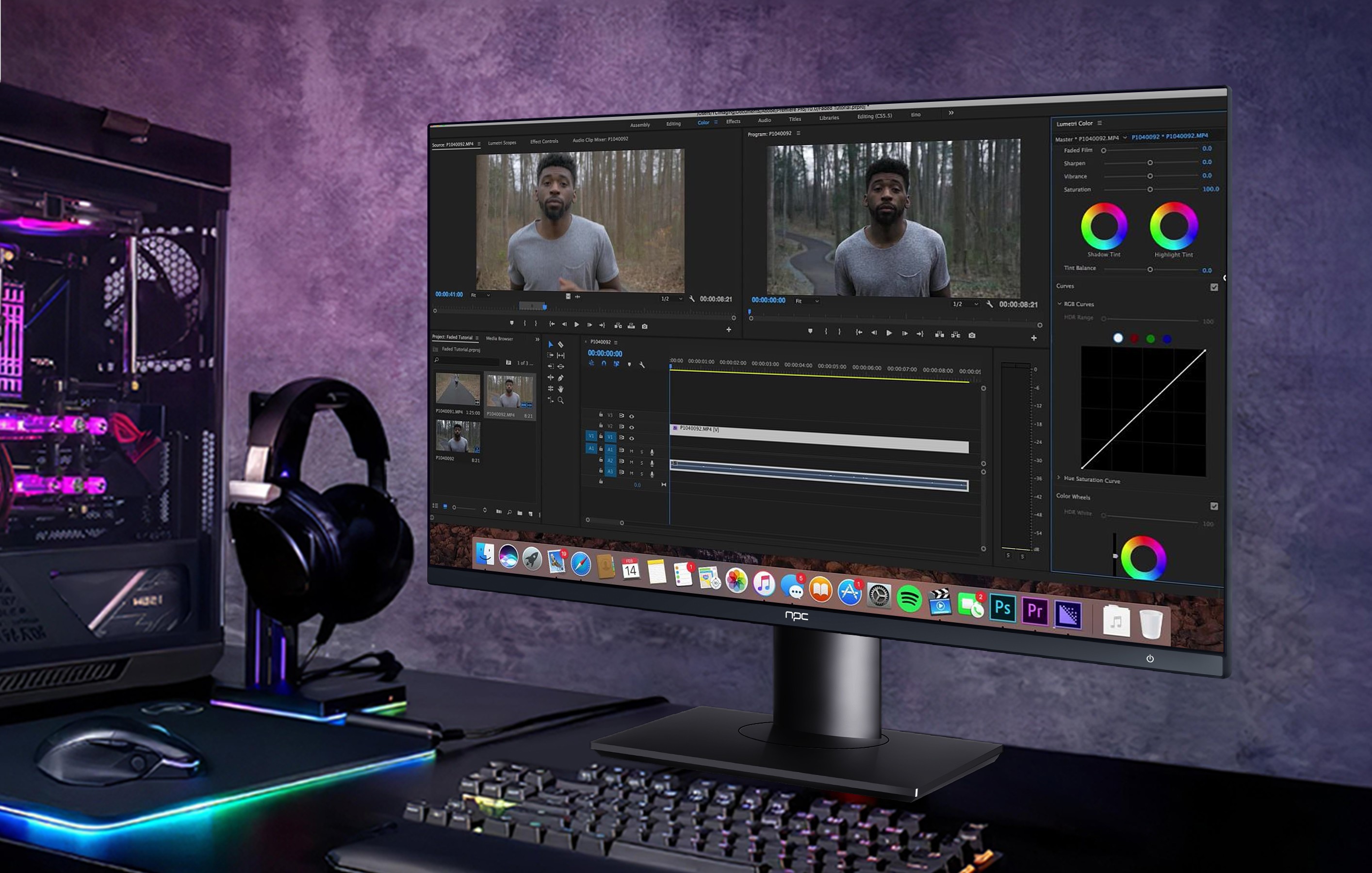
Task: Open the Lumetri Color panel menu
Action: pos(1100,123)
